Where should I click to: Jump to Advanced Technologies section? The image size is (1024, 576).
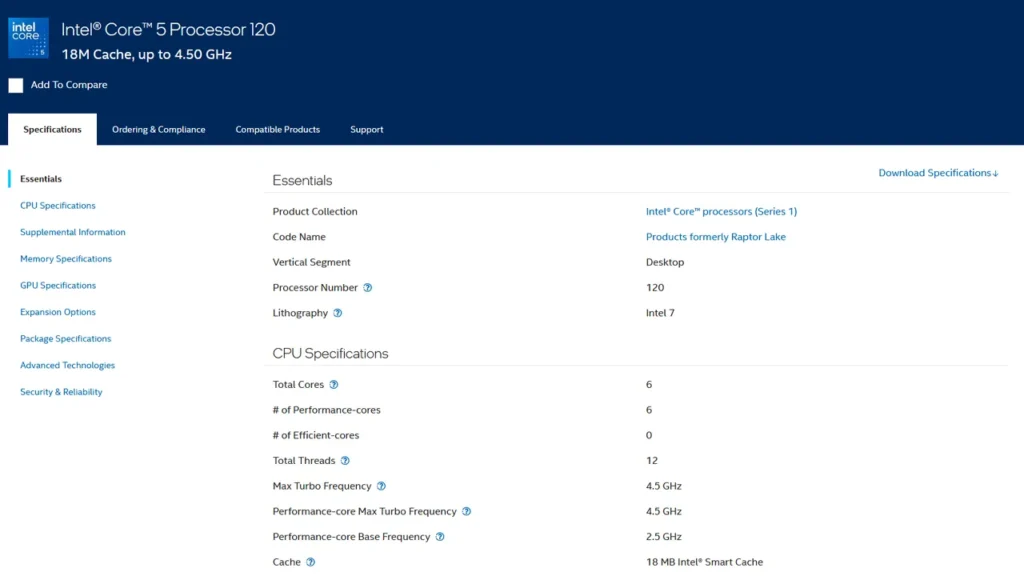(x=67, y=366)
